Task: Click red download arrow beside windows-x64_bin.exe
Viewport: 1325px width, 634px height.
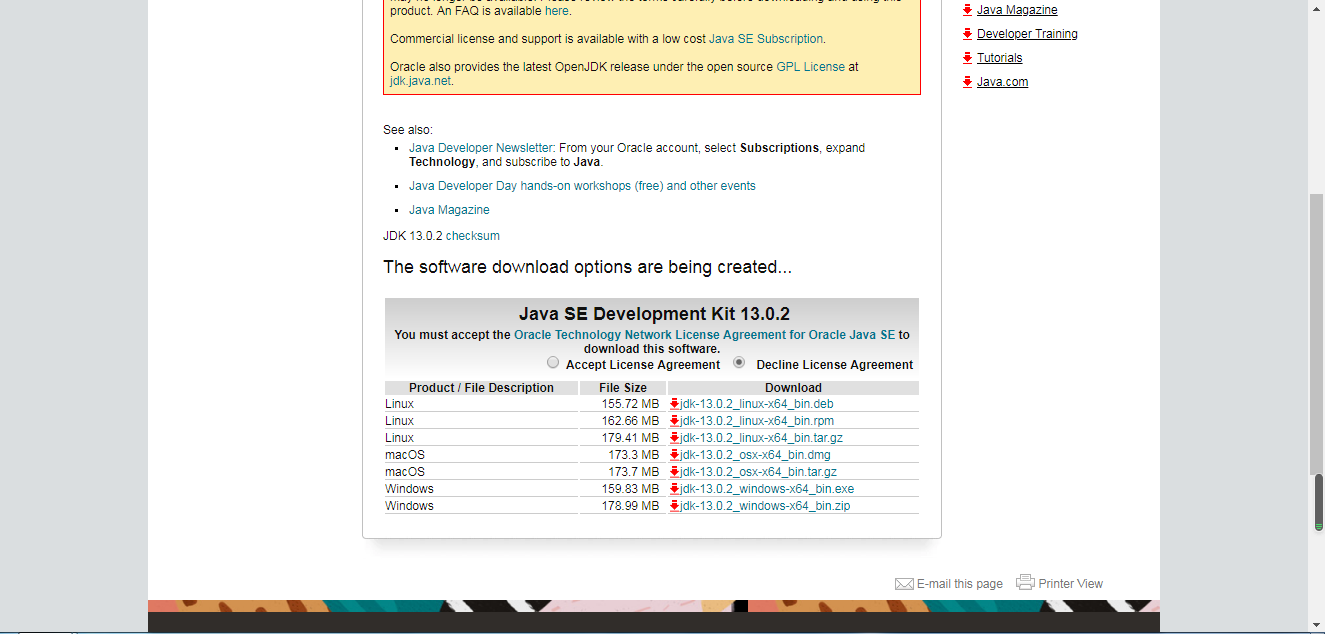Action: pos(675,489)
